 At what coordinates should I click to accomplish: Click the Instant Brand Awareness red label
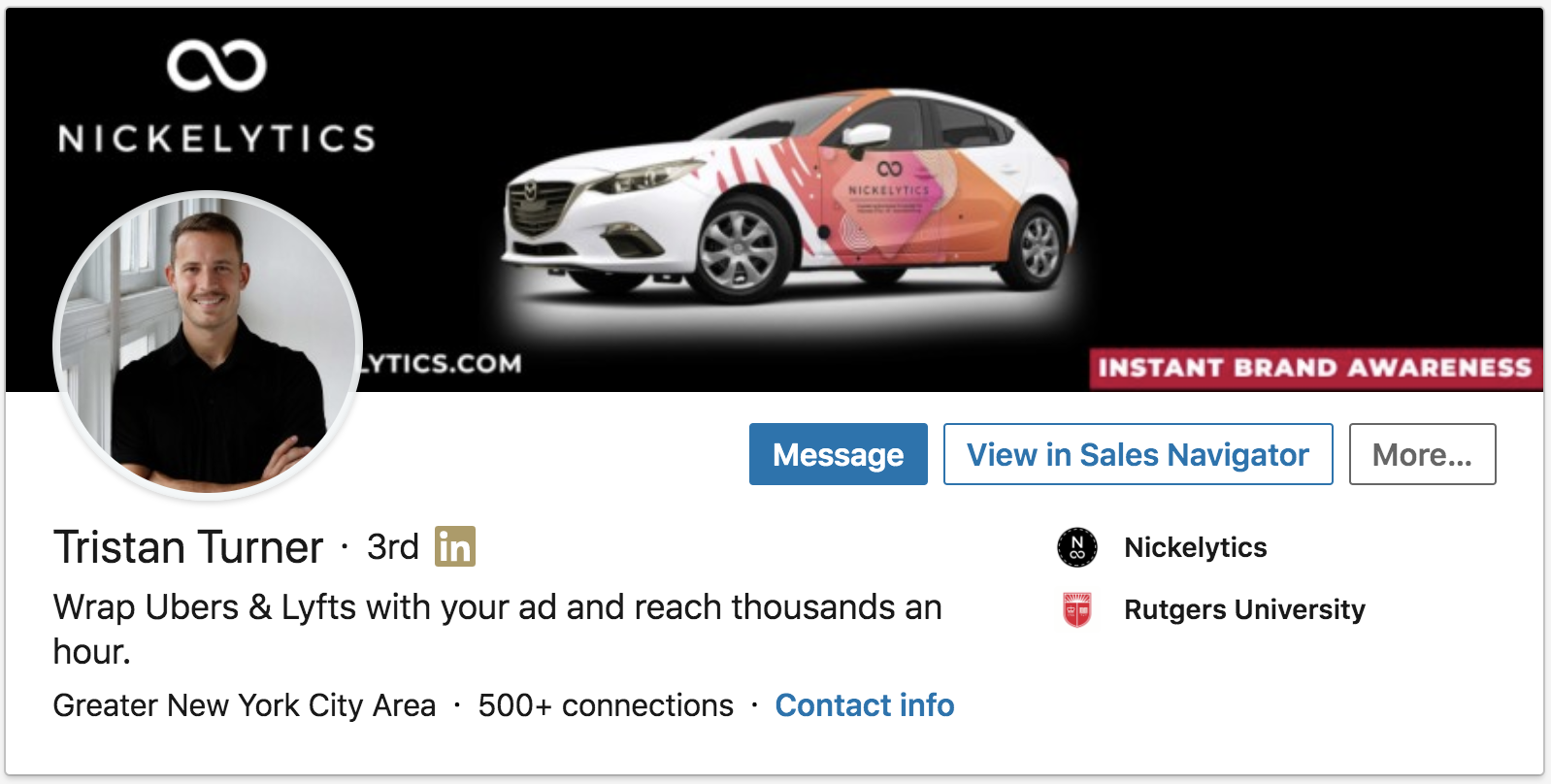[1315, 368]
